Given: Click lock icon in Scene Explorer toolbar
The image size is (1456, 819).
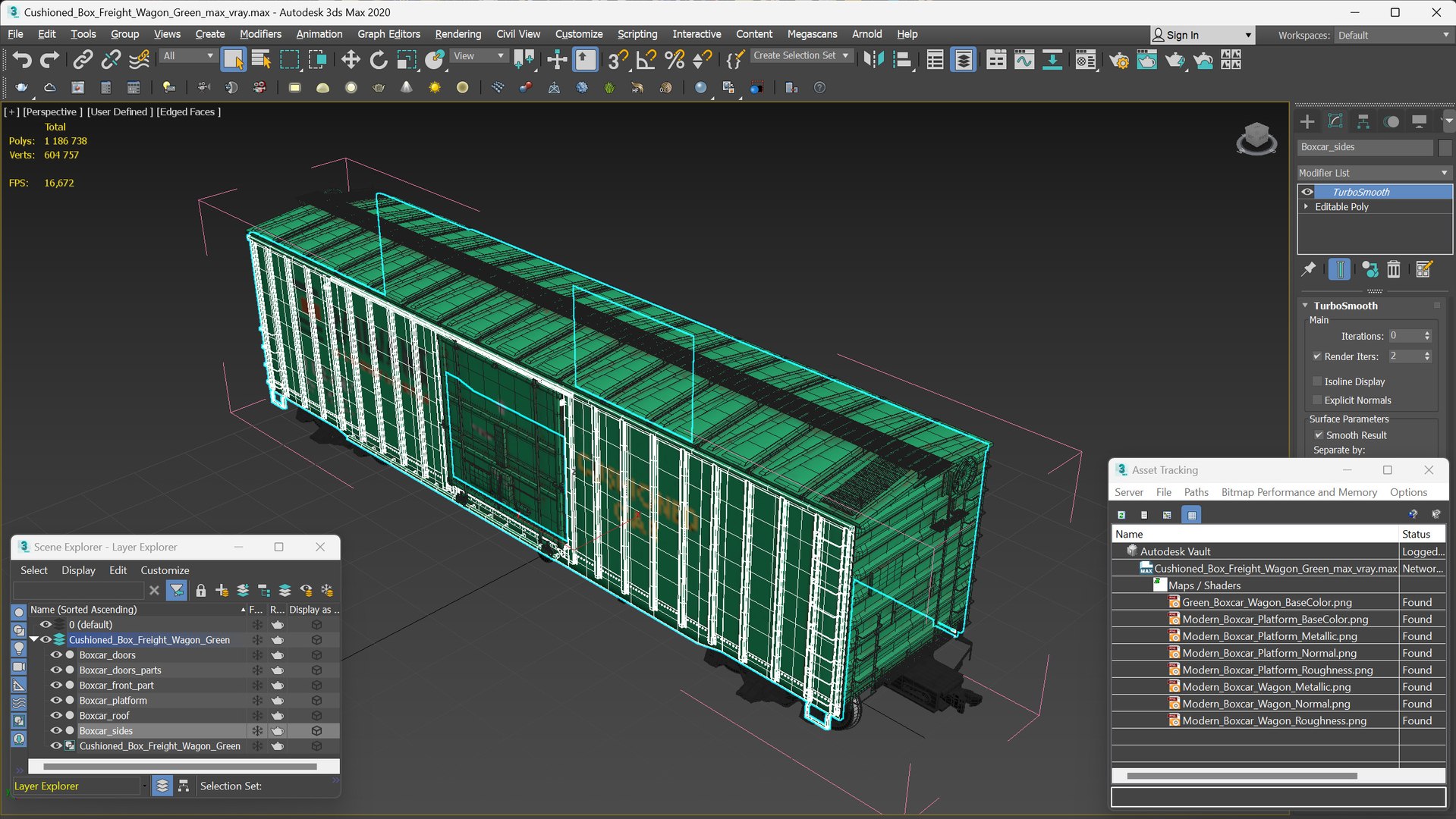Looking at the screenshot, I should (201, 590).
